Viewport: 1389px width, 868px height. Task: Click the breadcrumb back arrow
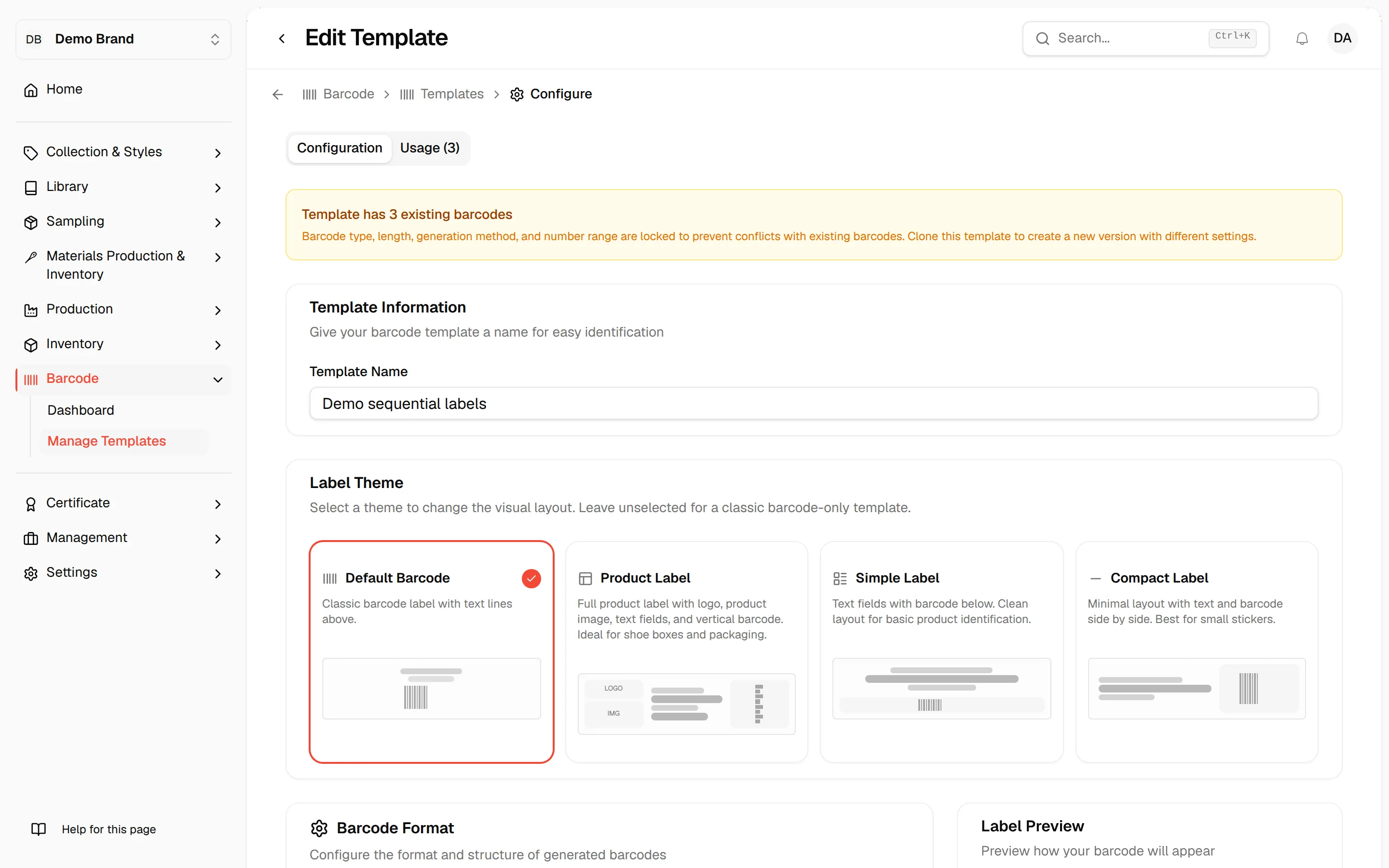coord(278,94)
